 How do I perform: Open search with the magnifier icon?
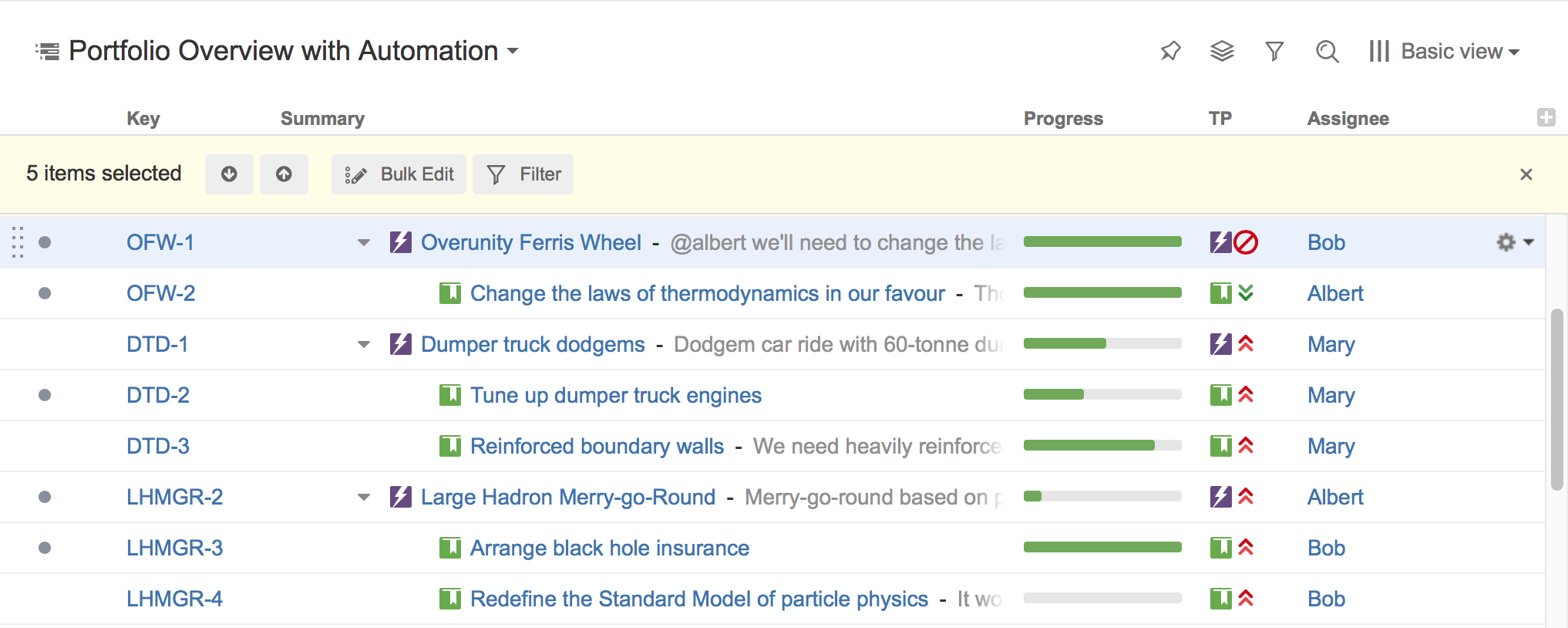pos(1327,52)
